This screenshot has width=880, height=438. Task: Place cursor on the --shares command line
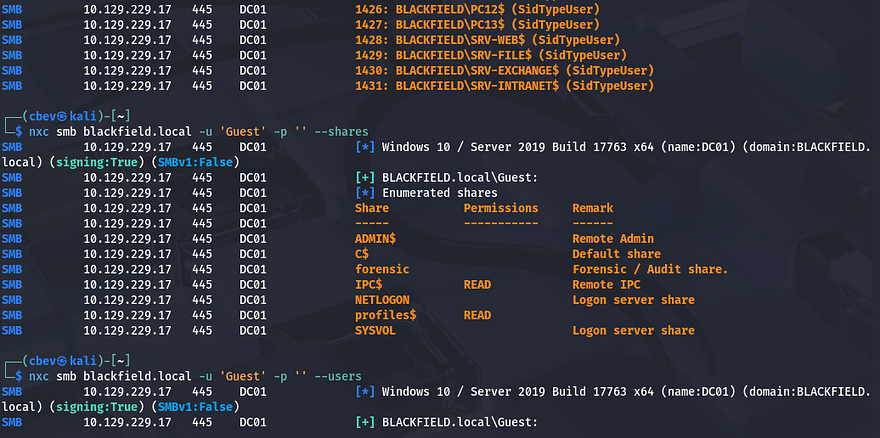click(198, 132)
